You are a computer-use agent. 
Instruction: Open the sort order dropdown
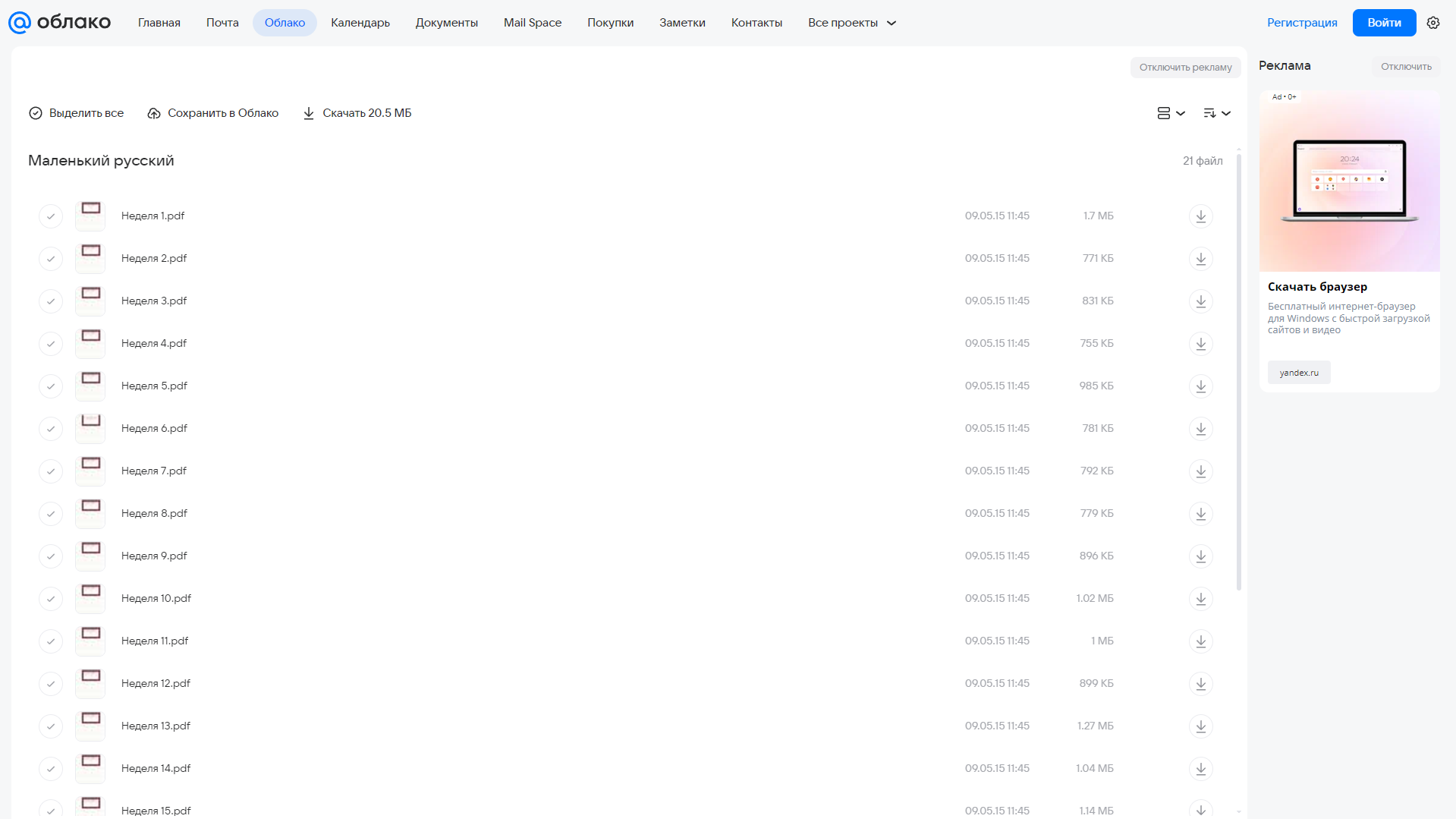(1216, 113)
